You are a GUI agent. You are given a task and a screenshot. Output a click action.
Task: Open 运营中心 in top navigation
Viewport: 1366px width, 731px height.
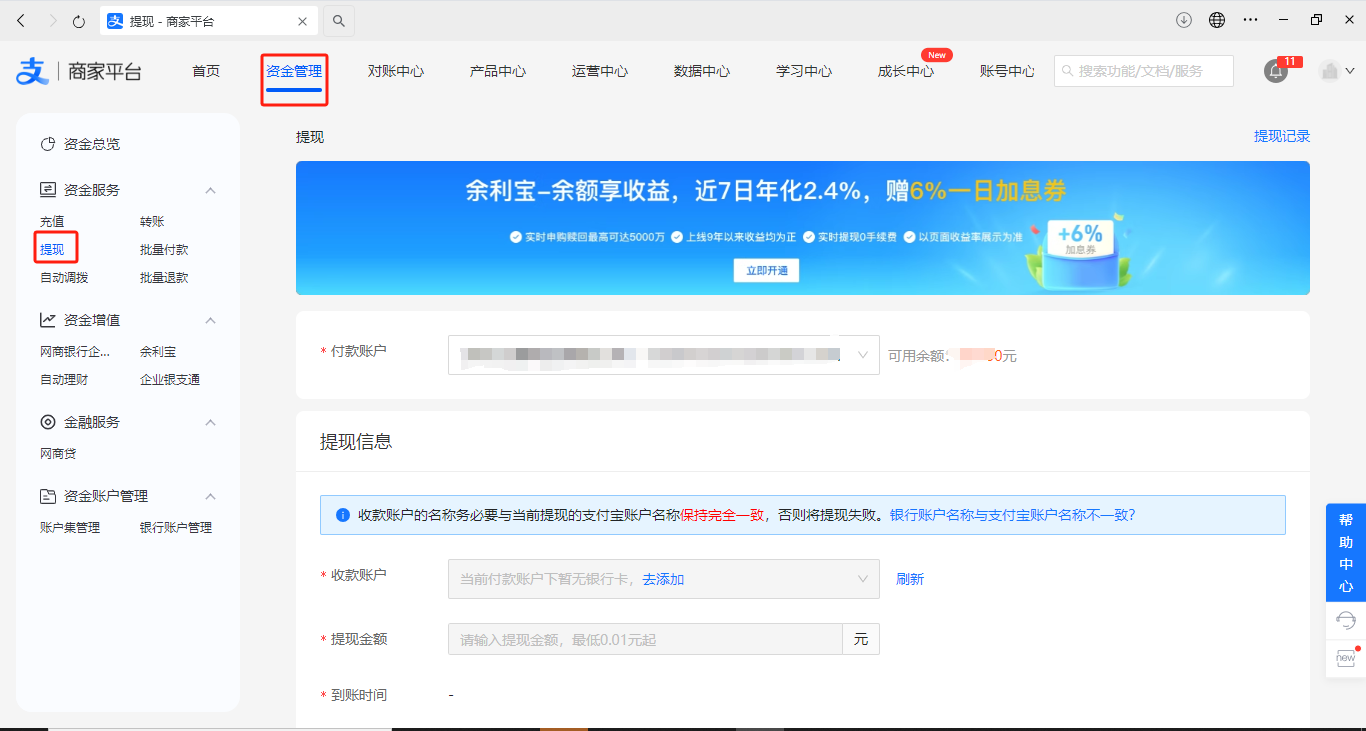(x=600, y=71)
